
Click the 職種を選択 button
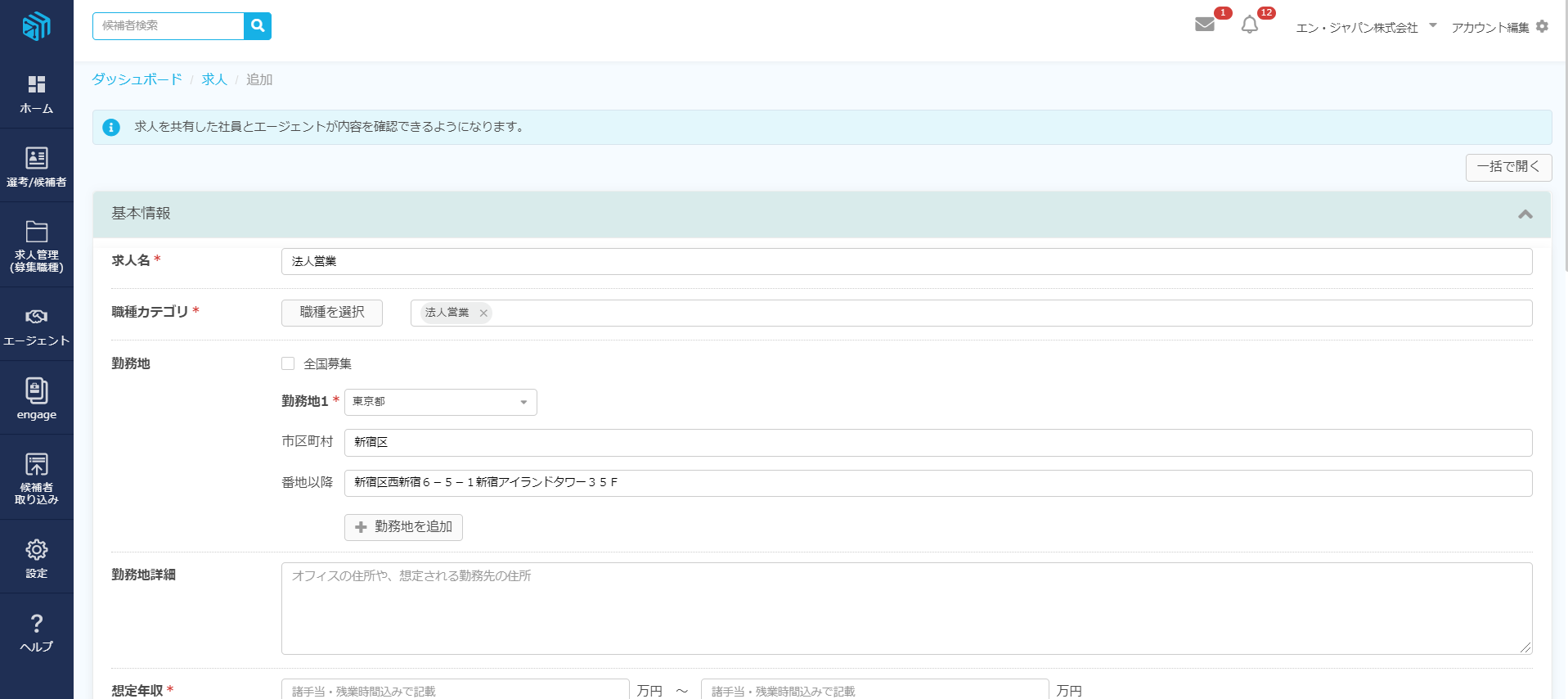332,313
